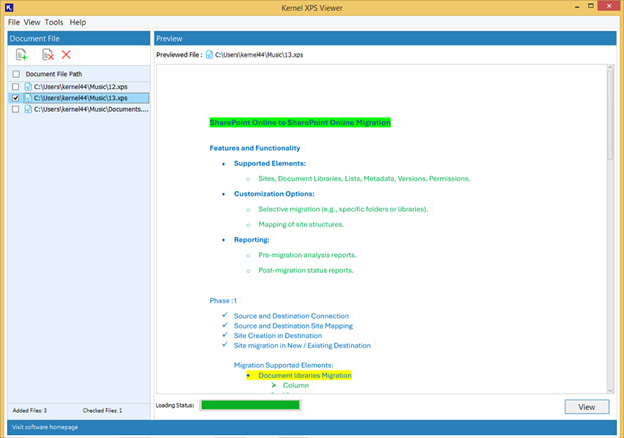Click Source and Destination Connection line
This screenshot has height=438, width=624.
[291, 316]
